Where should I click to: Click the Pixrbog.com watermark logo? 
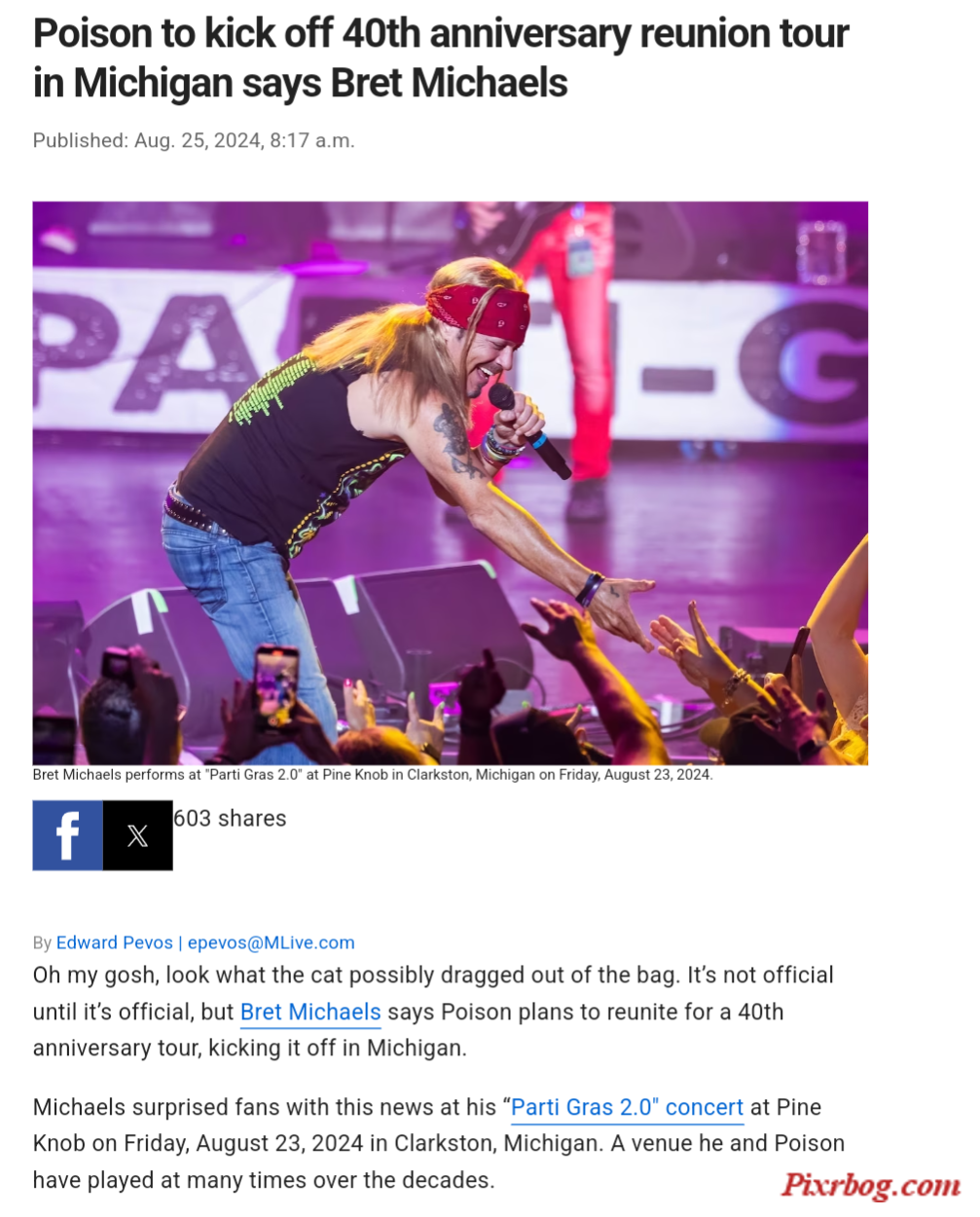pyautogui.click(x=871, y=1186)
